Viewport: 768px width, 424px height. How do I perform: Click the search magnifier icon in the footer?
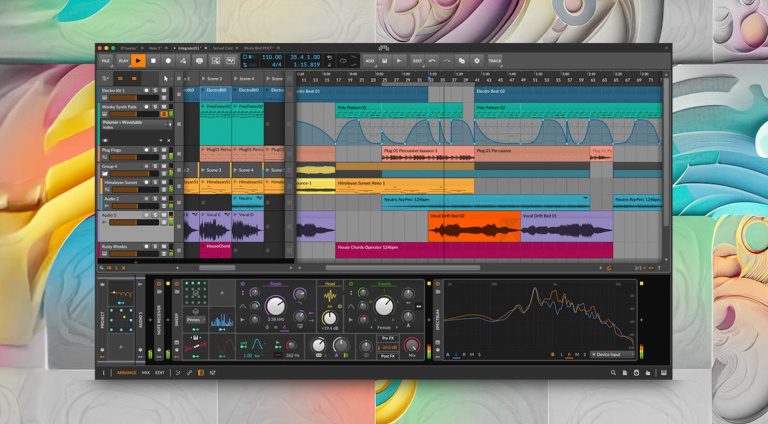[x=613, y=373]
